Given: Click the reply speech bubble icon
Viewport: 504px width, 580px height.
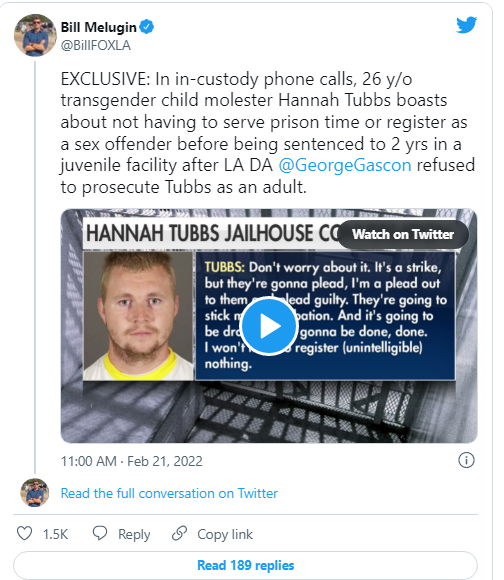Looking at the screenshot, I should pyautogui.click(x=100, y=533).
